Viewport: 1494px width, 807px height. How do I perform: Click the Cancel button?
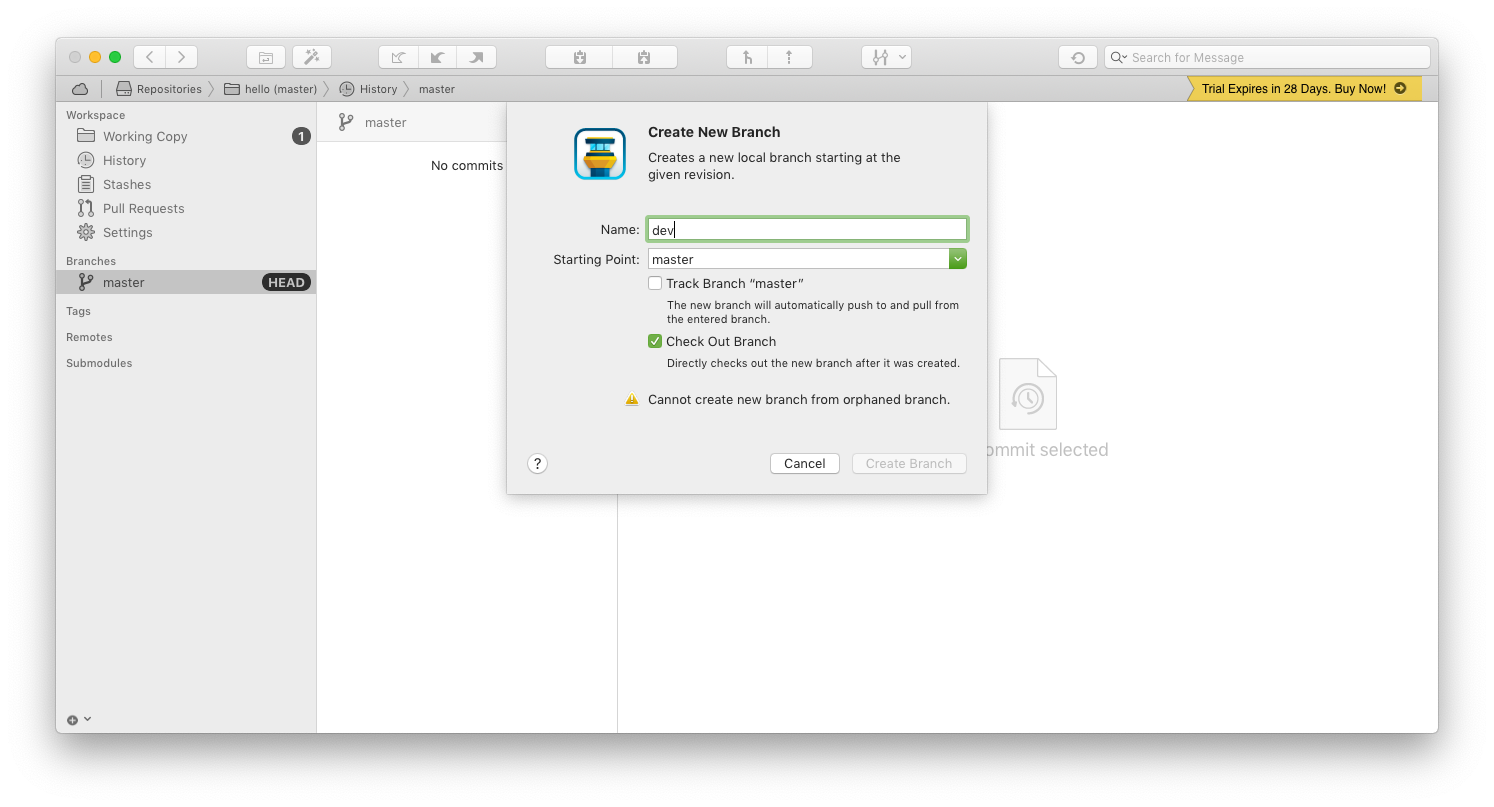(805, 463)
